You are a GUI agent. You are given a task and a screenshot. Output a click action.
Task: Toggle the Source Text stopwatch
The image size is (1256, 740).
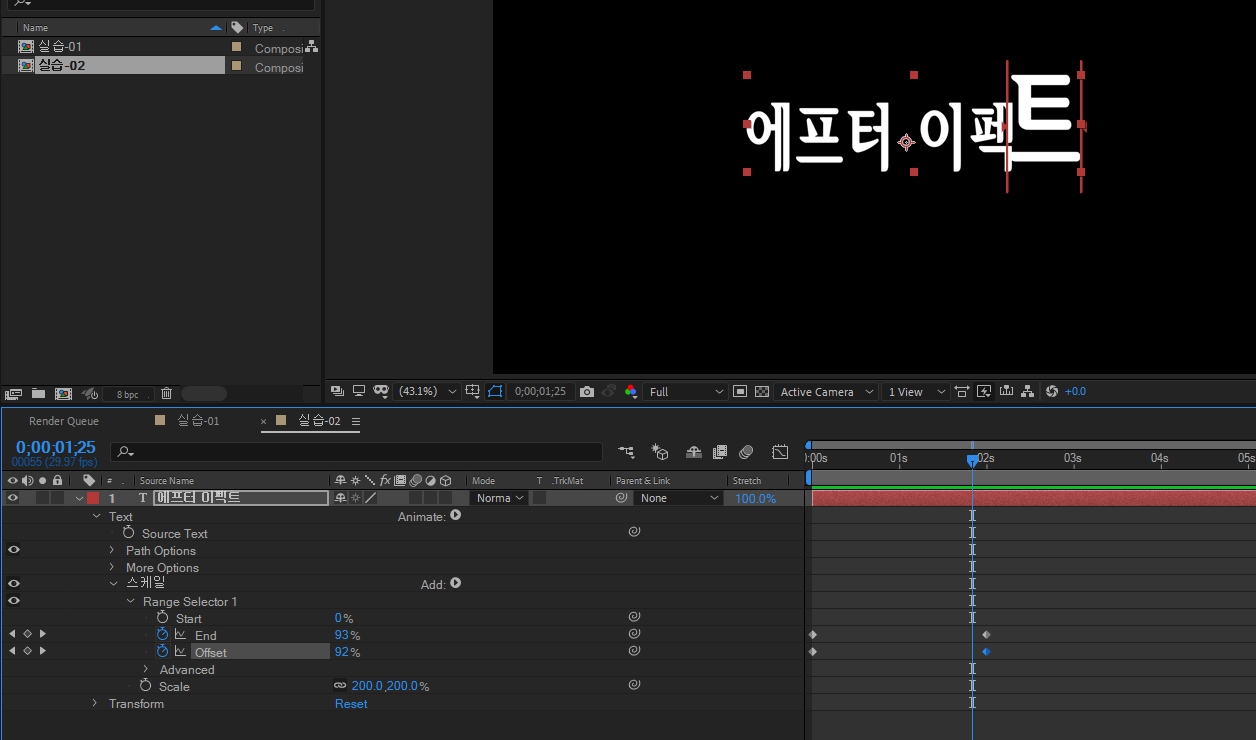[128, 533]
